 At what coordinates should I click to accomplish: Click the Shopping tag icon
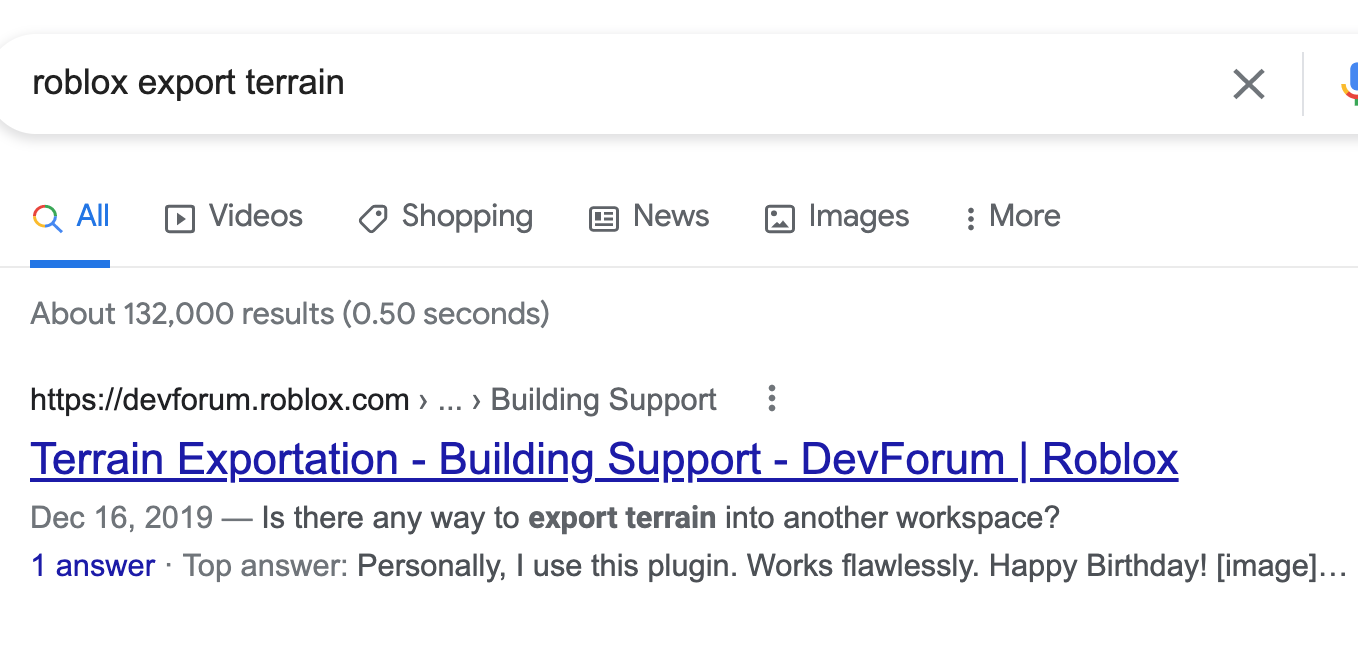(373, 218)
